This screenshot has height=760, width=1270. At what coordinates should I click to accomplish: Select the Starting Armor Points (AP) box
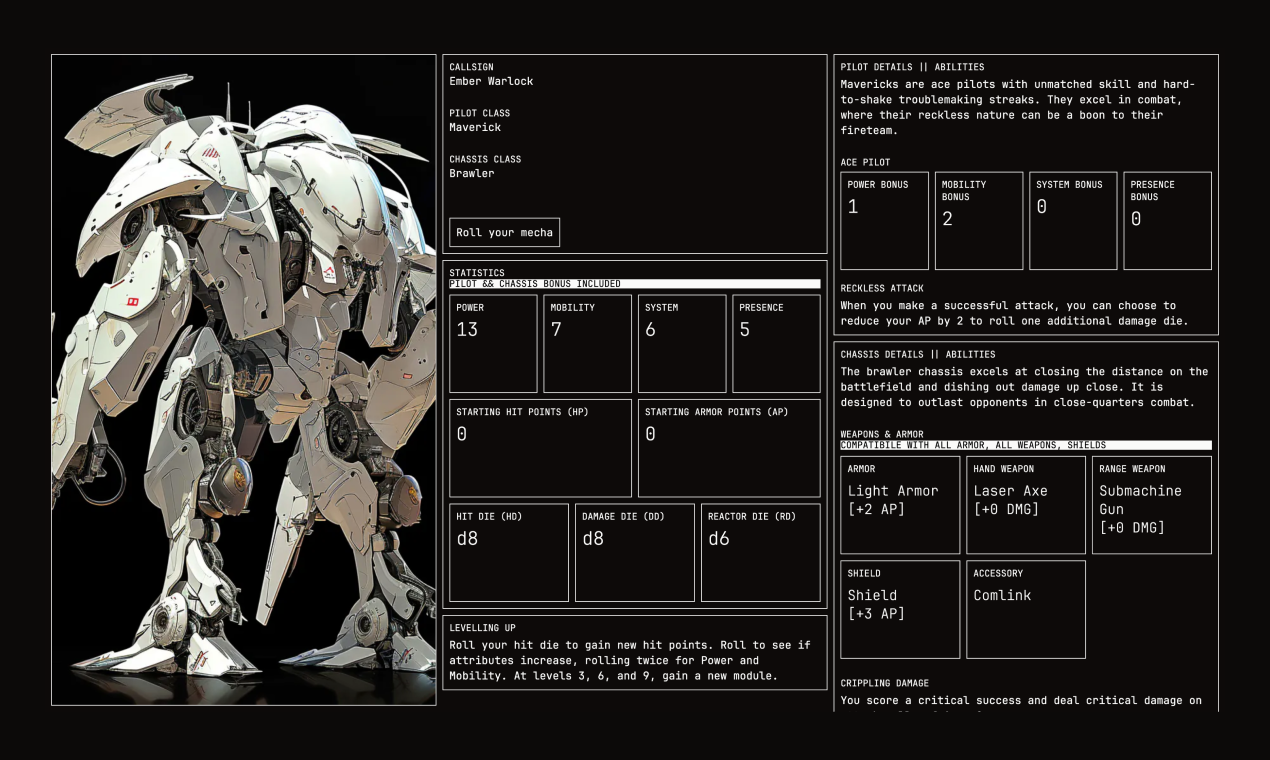(x=729, y=448)
